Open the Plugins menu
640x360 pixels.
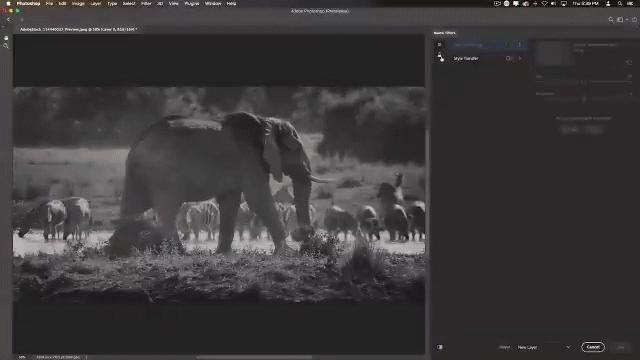tap(192, 4)
